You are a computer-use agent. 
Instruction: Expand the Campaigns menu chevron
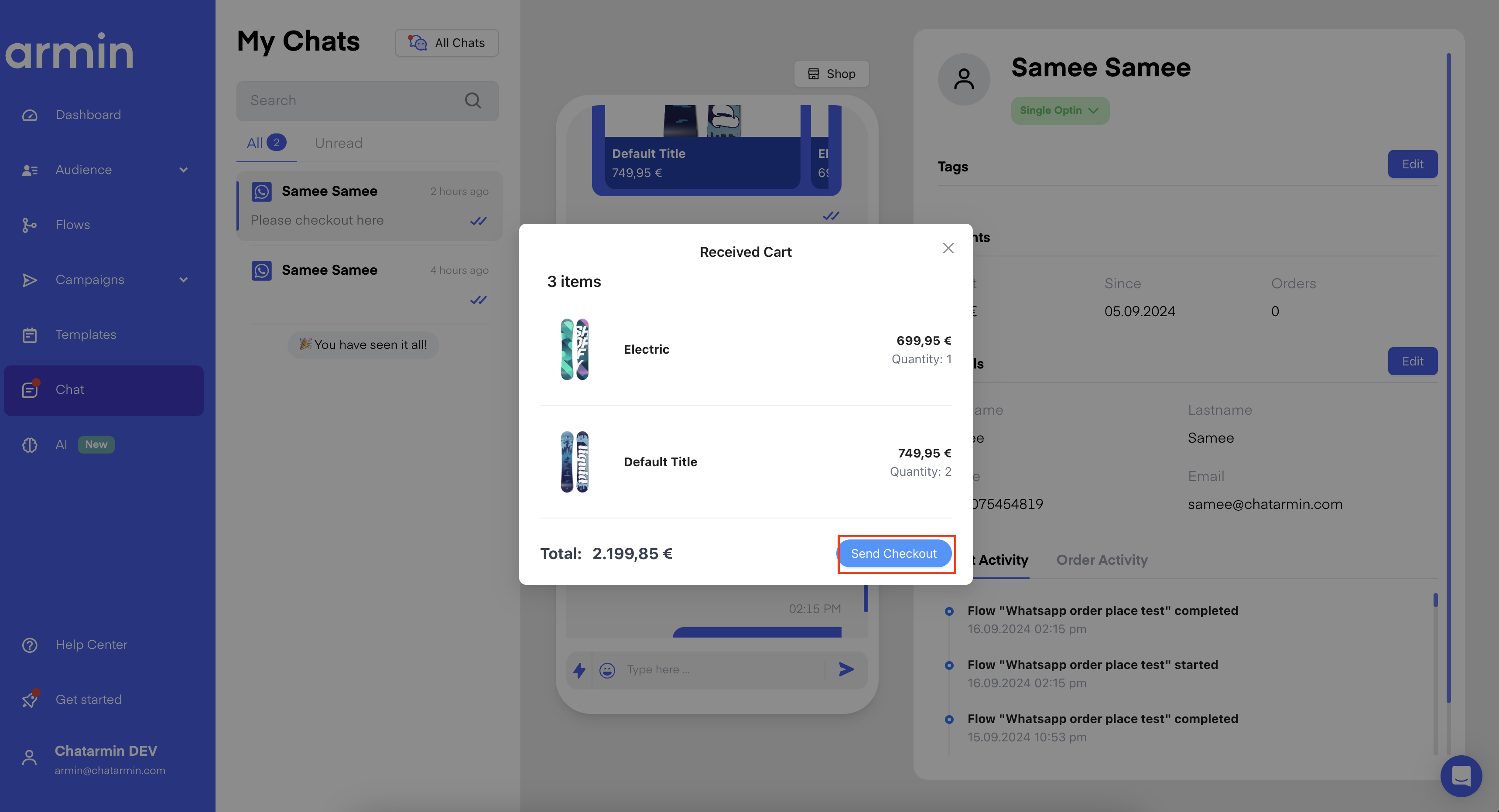[x=183, y=280]
